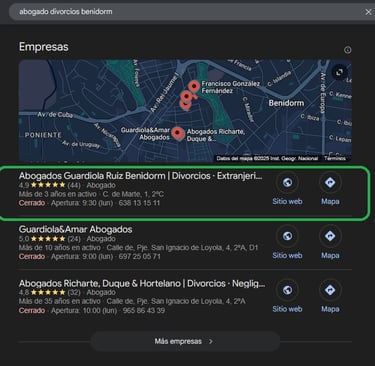This screenshot has height=366, width=375.
Task: Click the Benidorm label on the map
Action: [286, 103]
